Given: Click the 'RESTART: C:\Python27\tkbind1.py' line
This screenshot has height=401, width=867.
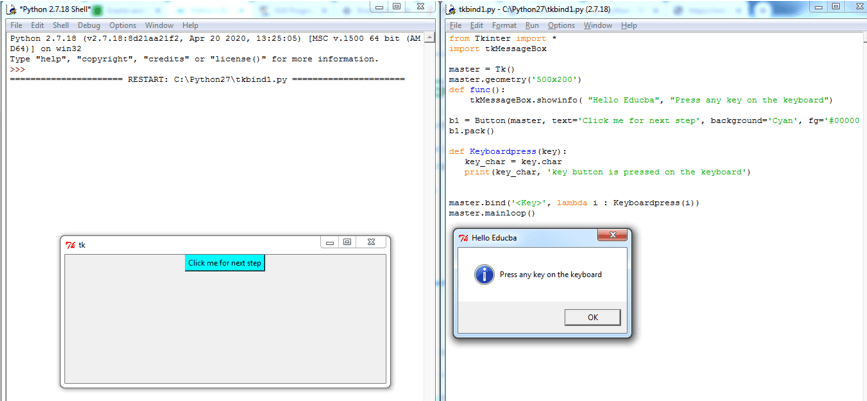Looking at the screenshot, I should [207, 79].
